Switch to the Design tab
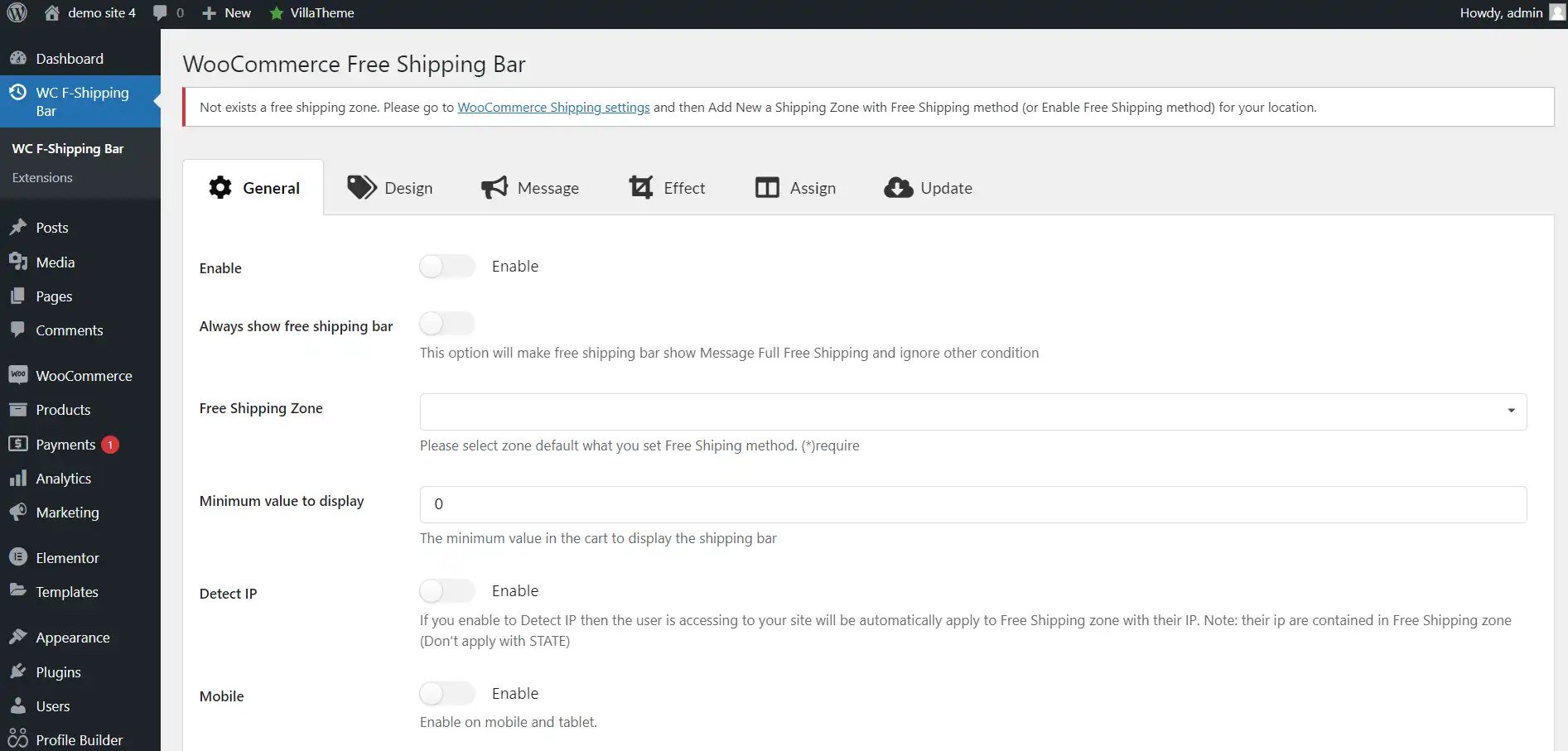 (390, 188)
